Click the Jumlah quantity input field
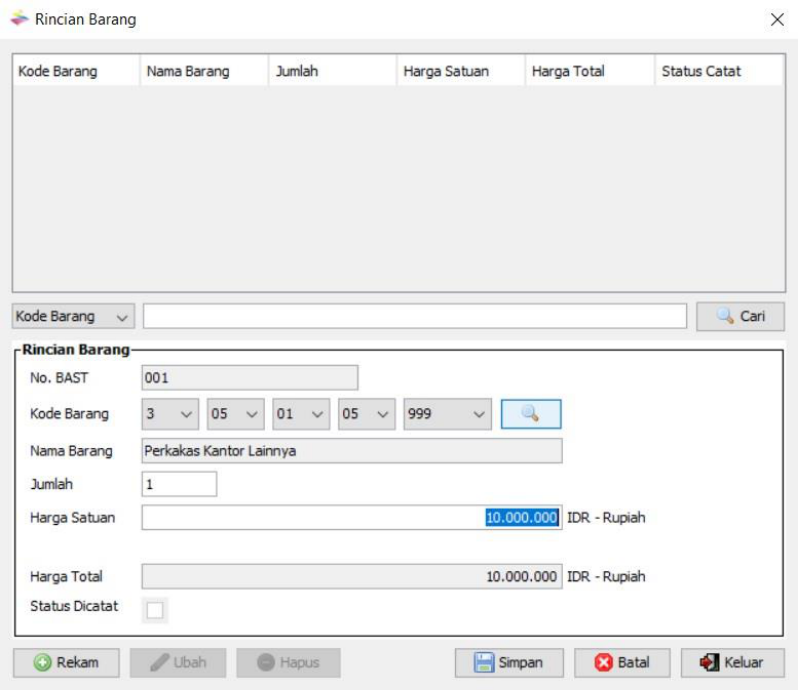798x690 pixels. pos(179,484)
